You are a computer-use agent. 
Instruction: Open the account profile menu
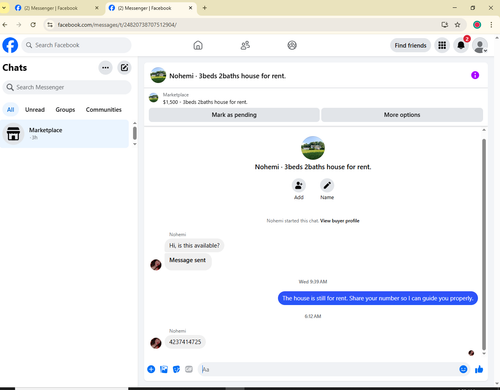click(480, 46)
